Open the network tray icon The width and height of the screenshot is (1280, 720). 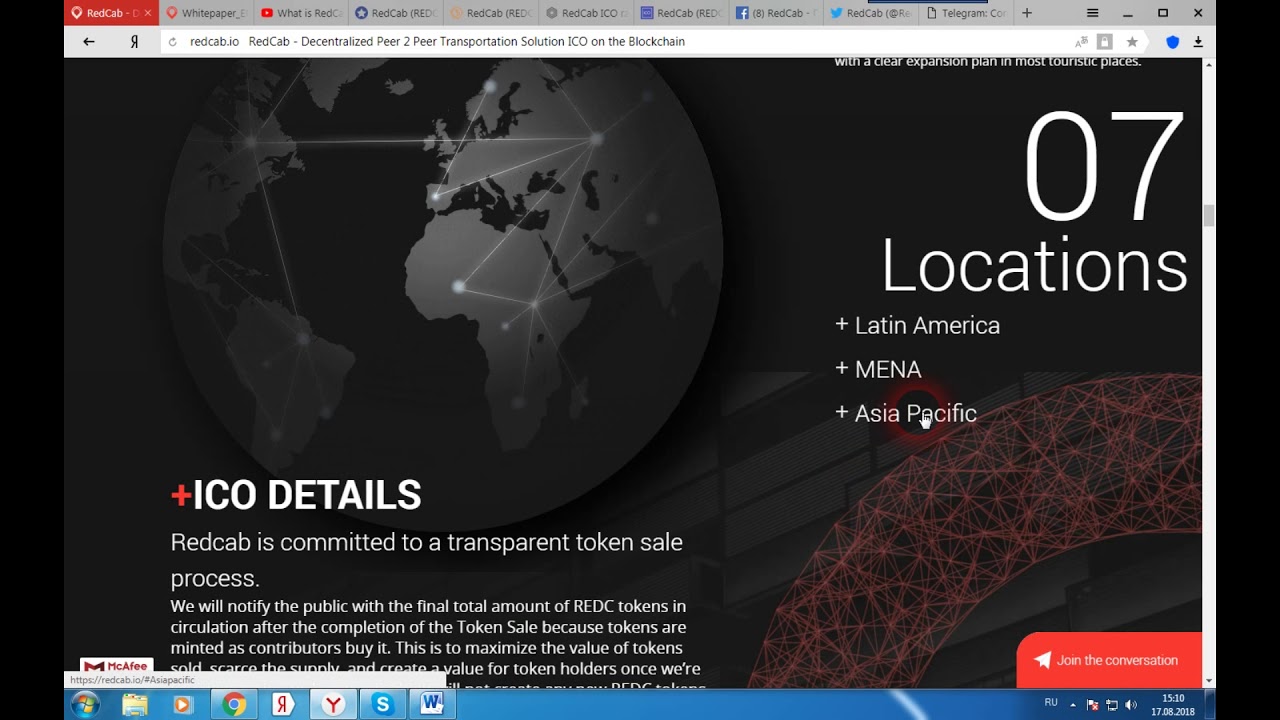pos(1112,705)
